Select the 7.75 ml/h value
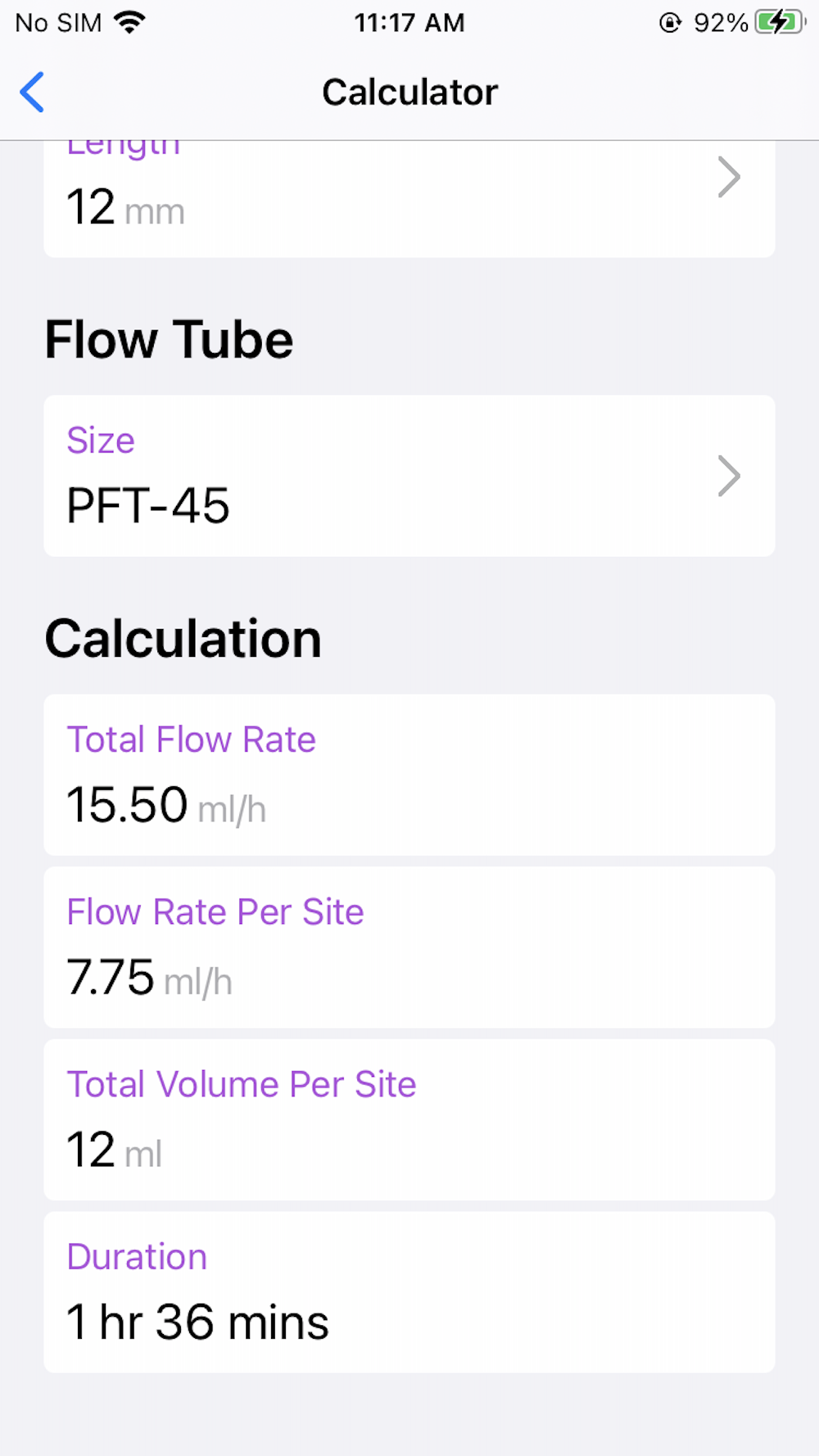 tap(149, 978)
